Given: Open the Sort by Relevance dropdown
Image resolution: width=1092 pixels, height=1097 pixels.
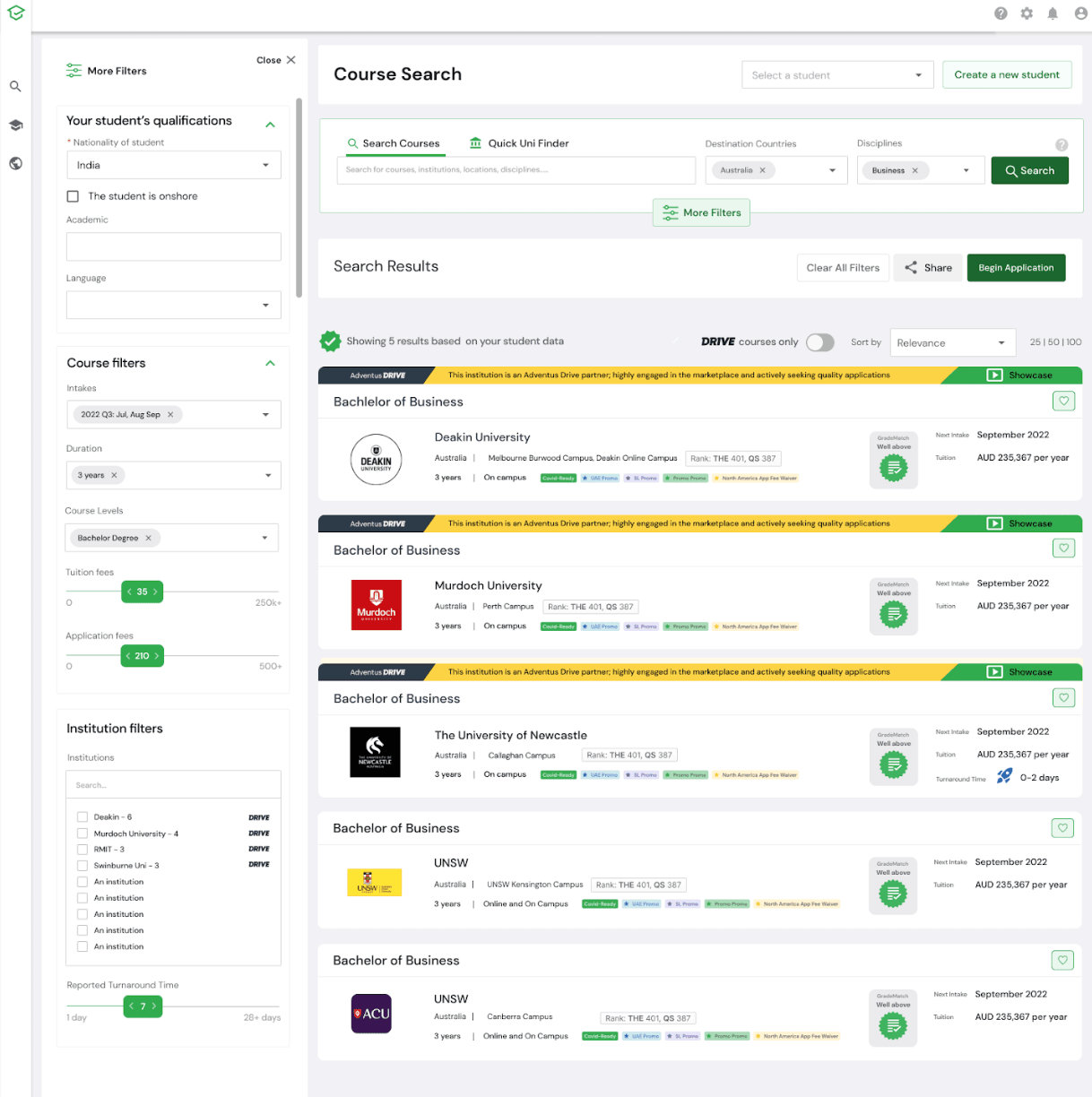Looking at the screenshot, I should tap(952, 342).
